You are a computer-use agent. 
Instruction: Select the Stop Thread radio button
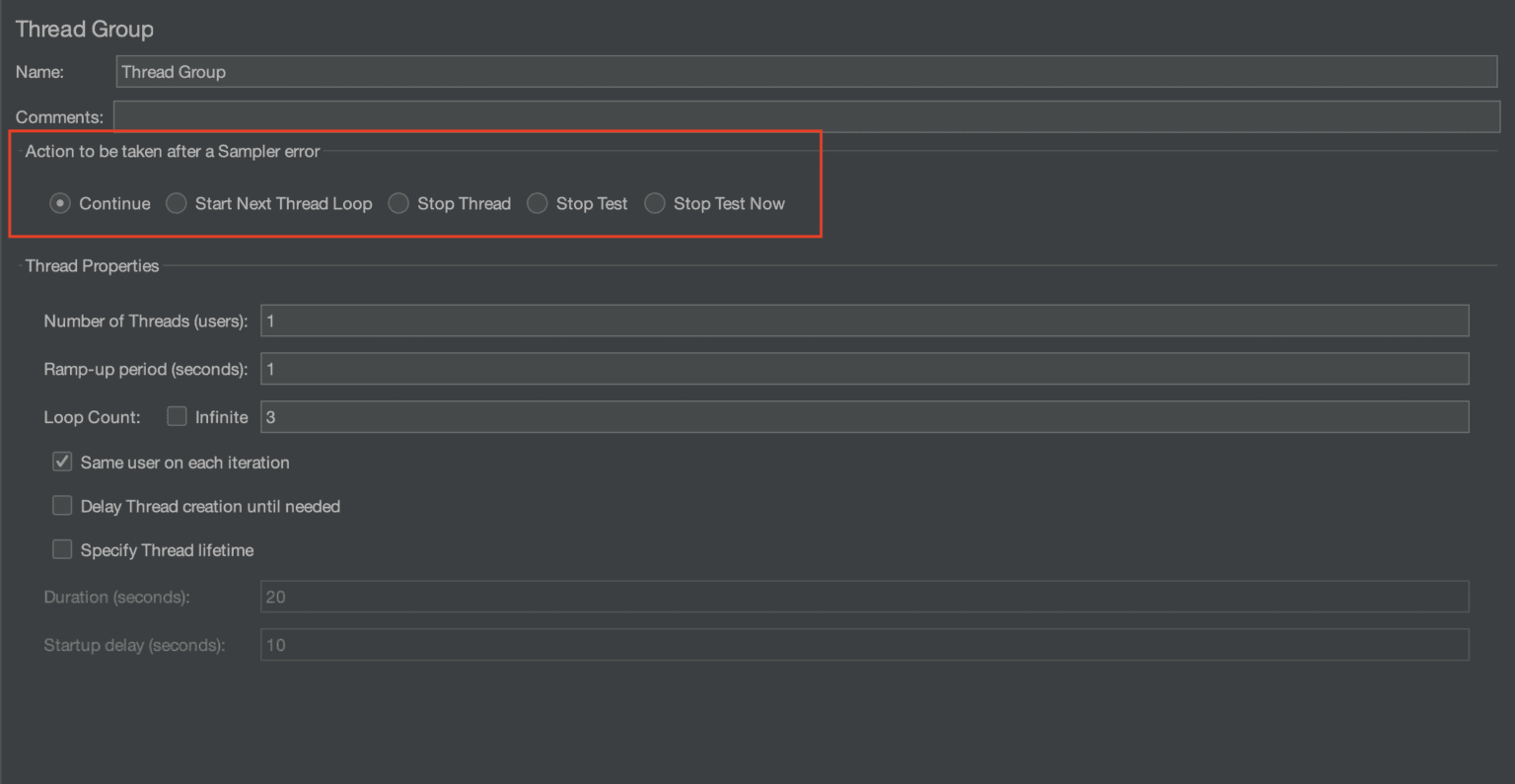[x=398, y=203]
